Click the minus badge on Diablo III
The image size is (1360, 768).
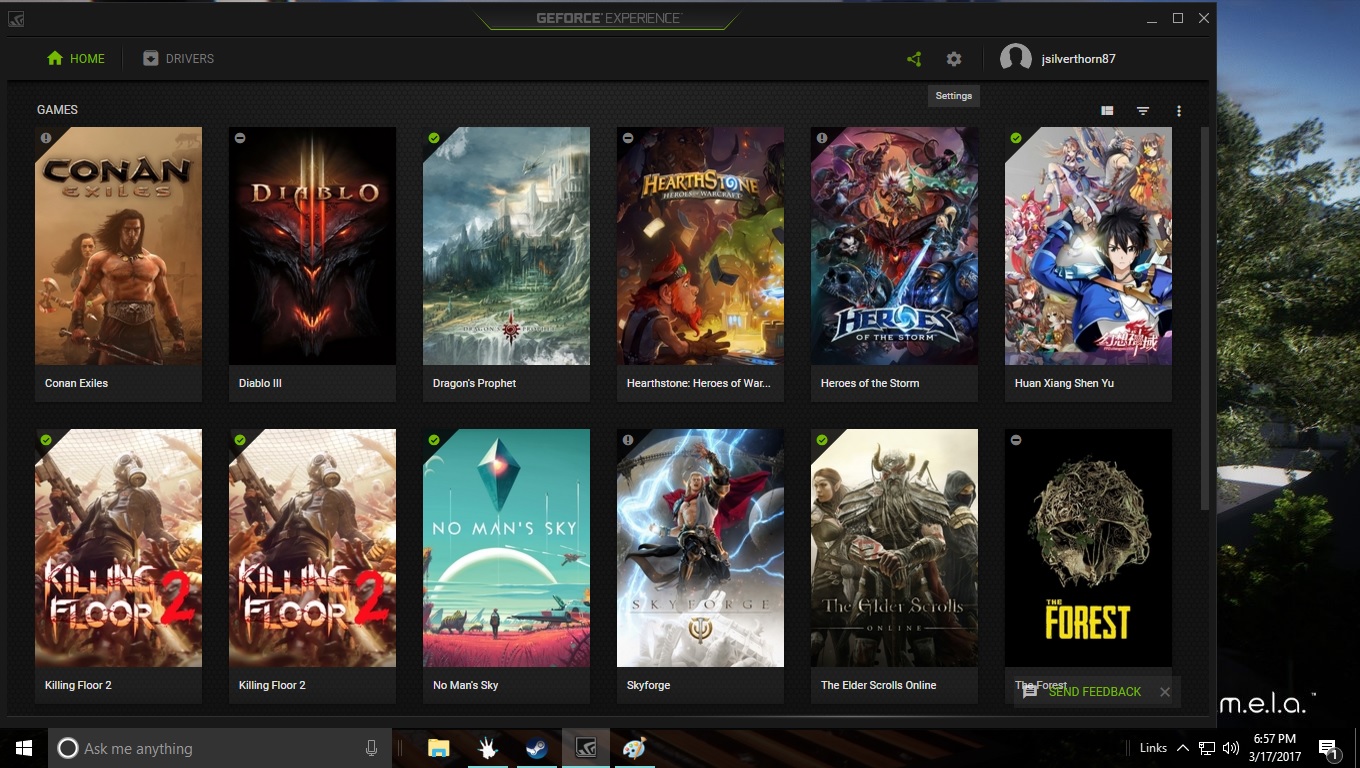(240, 138)
